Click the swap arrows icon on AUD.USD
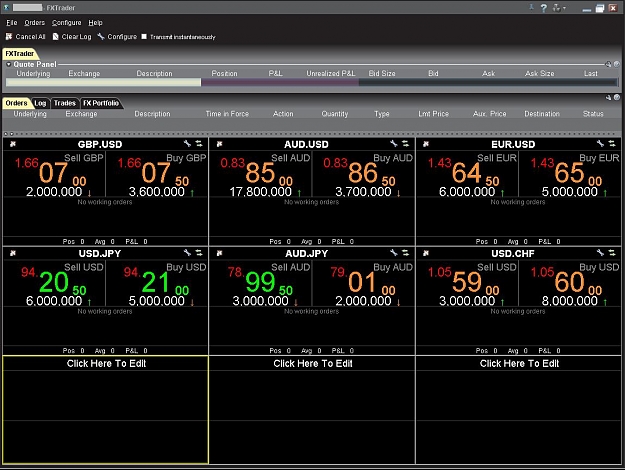 pos(405,144)
